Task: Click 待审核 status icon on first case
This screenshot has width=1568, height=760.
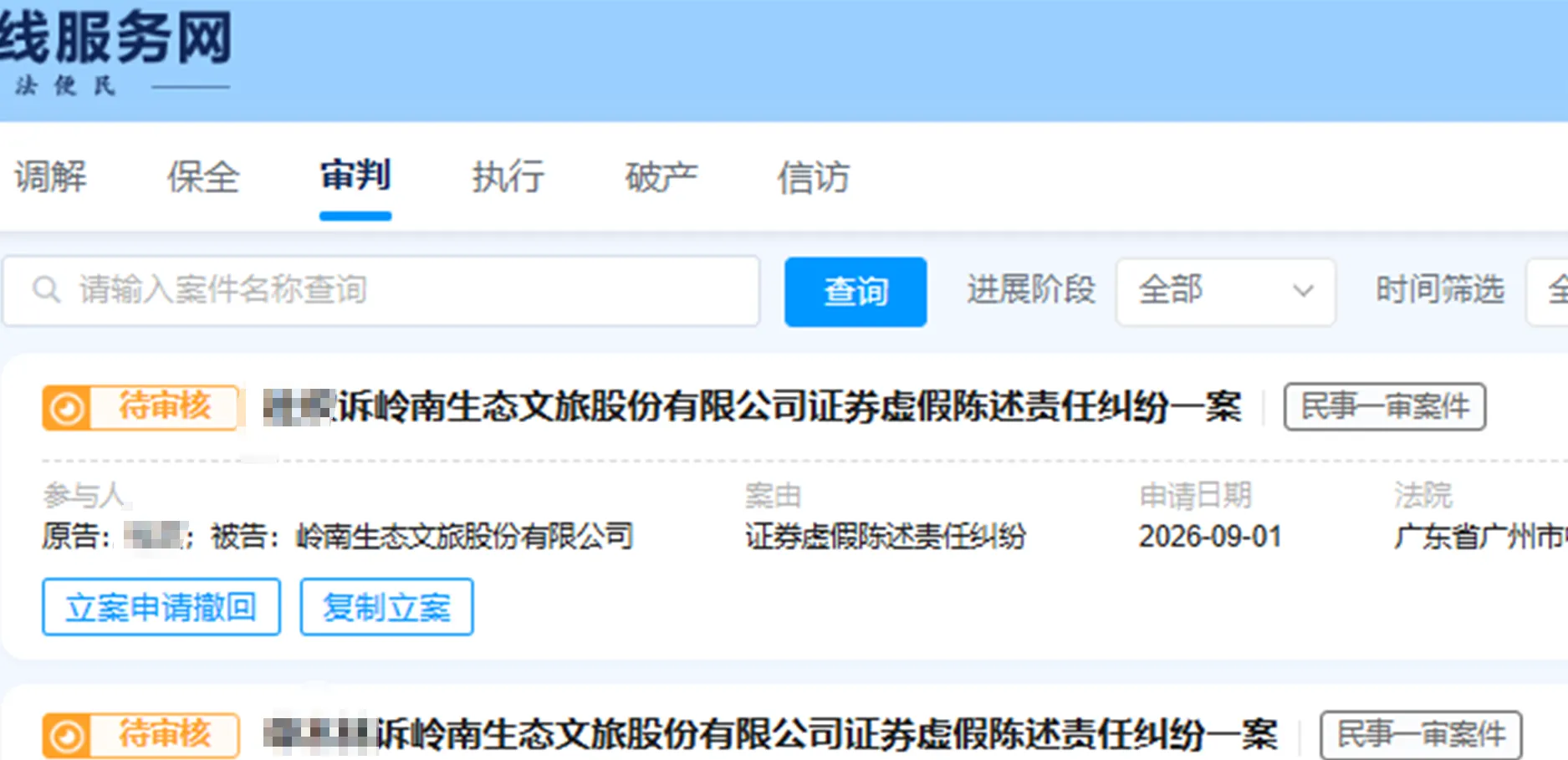Action: coord(67,408)
